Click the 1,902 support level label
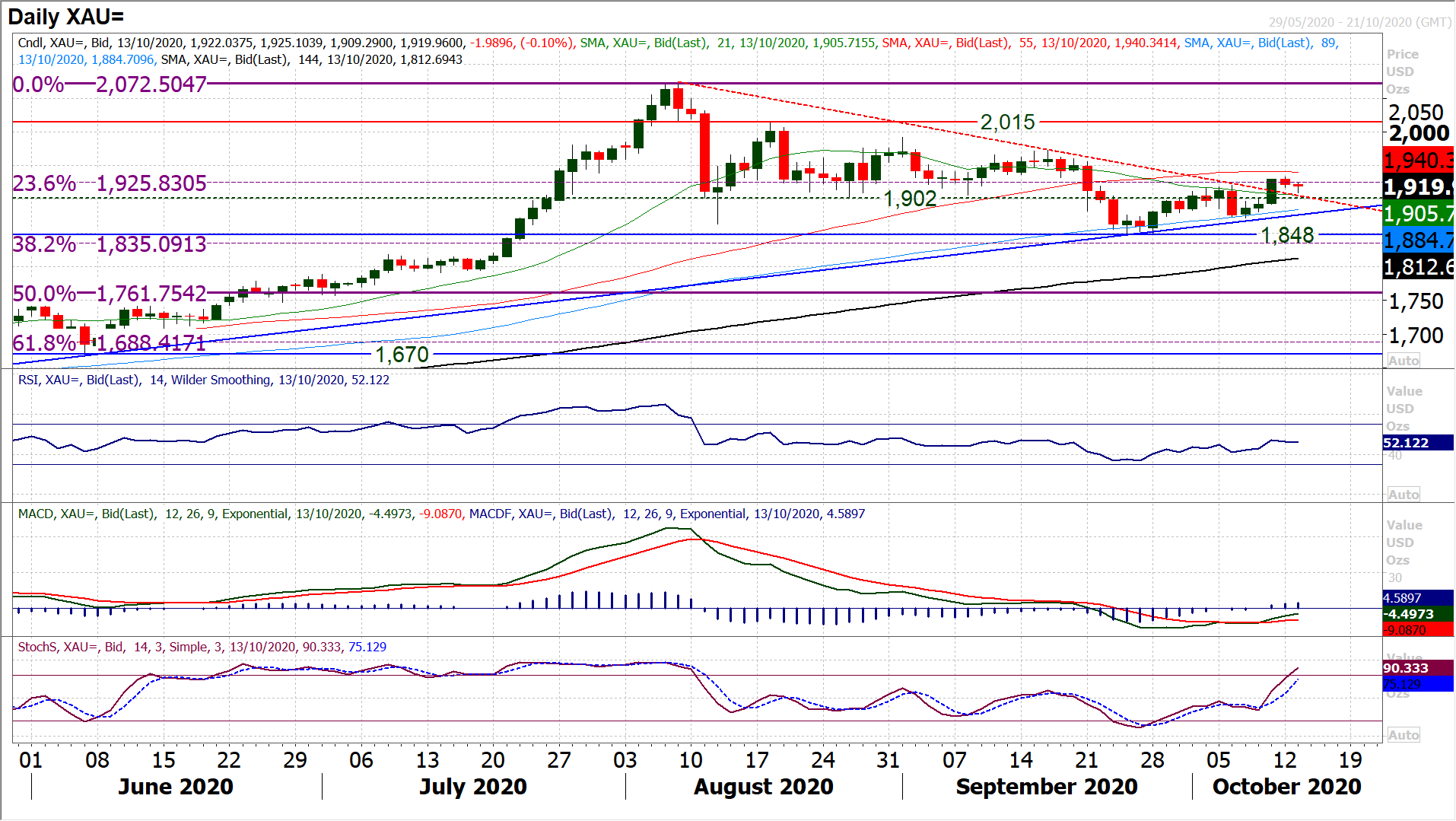 coord(910,199)
